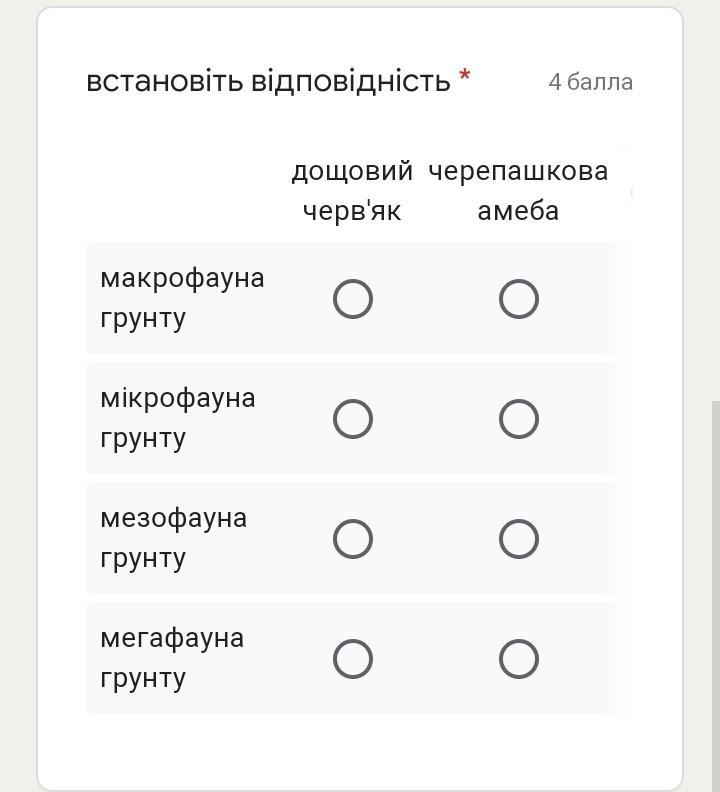Choose черепашкова амеба in мікрофауна грунту row
This screenshot has height=792, width=720.
pos(519,419)
